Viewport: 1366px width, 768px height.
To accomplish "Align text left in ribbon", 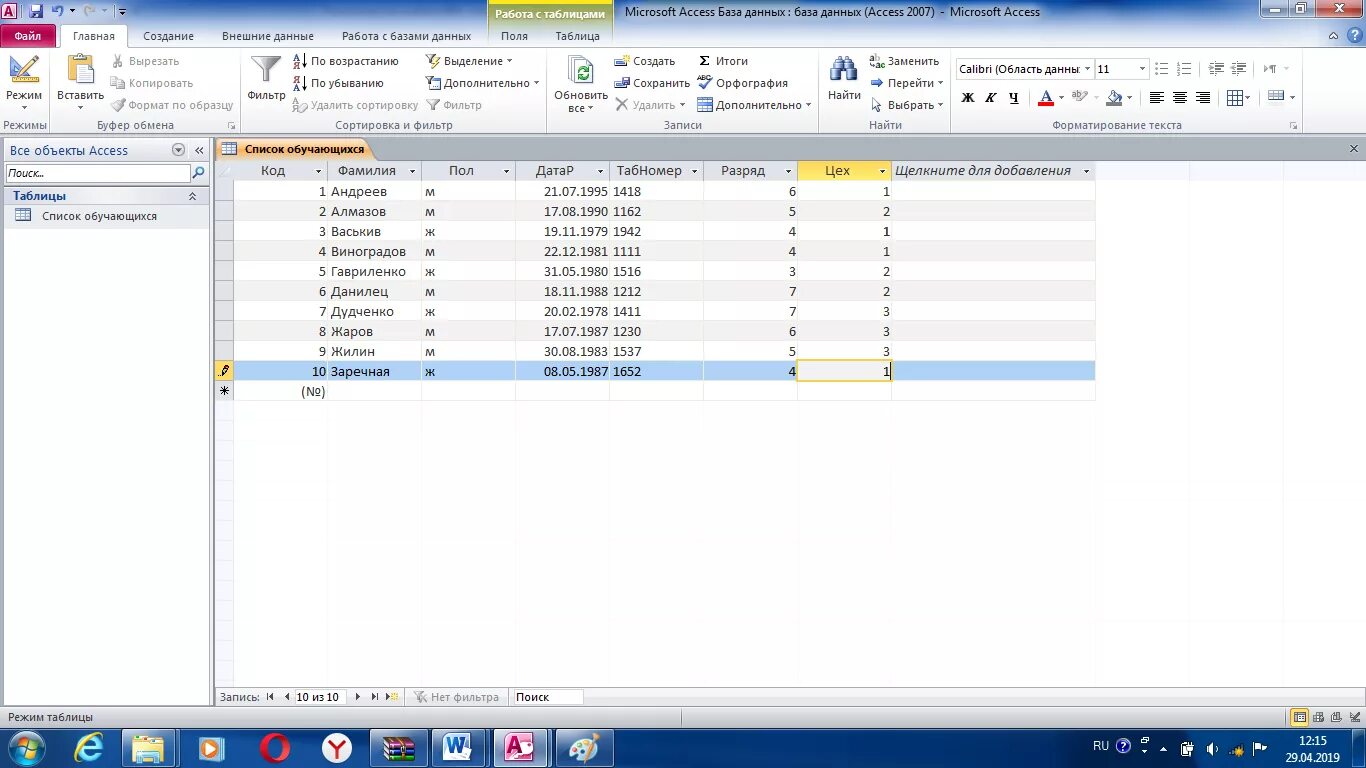I will click(x=1156, y=98).
